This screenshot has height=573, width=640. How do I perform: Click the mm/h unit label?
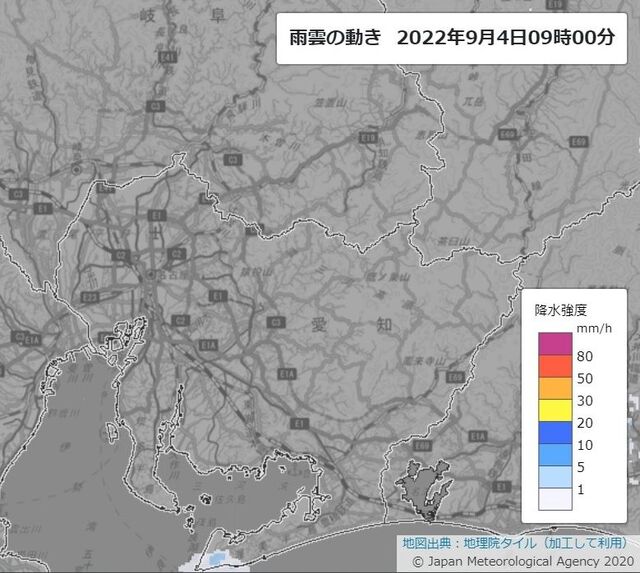click(594, 328)
